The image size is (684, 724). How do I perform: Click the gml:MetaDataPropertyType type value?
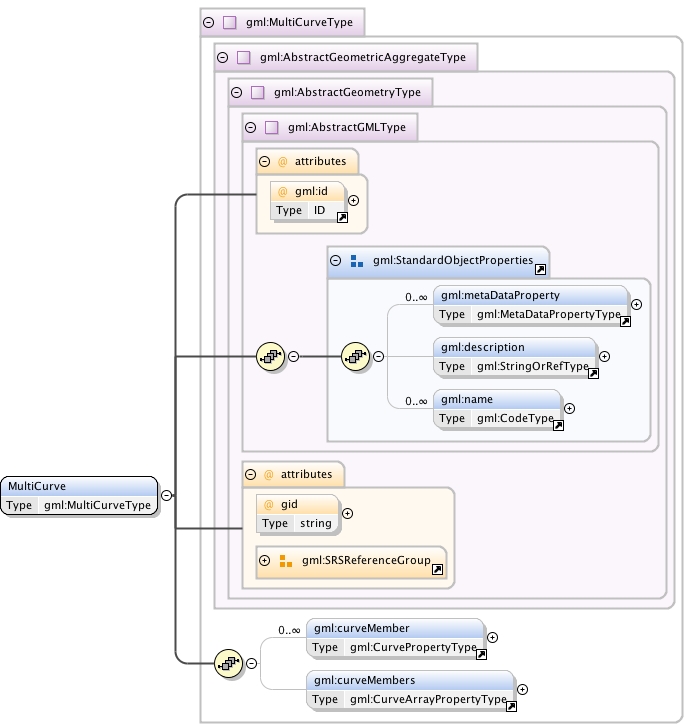(549, 314)
